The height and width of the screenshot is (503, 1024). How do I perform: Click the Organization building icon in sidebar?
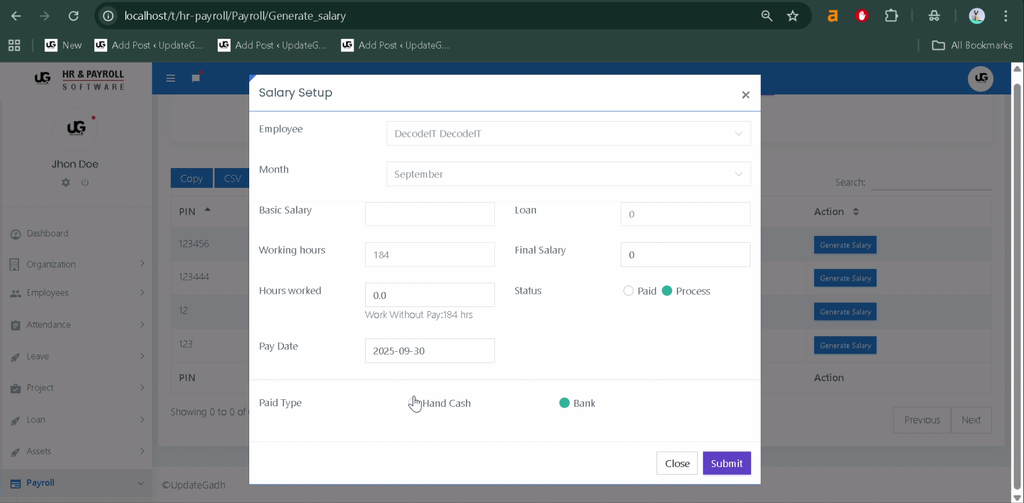click(15, 265)
